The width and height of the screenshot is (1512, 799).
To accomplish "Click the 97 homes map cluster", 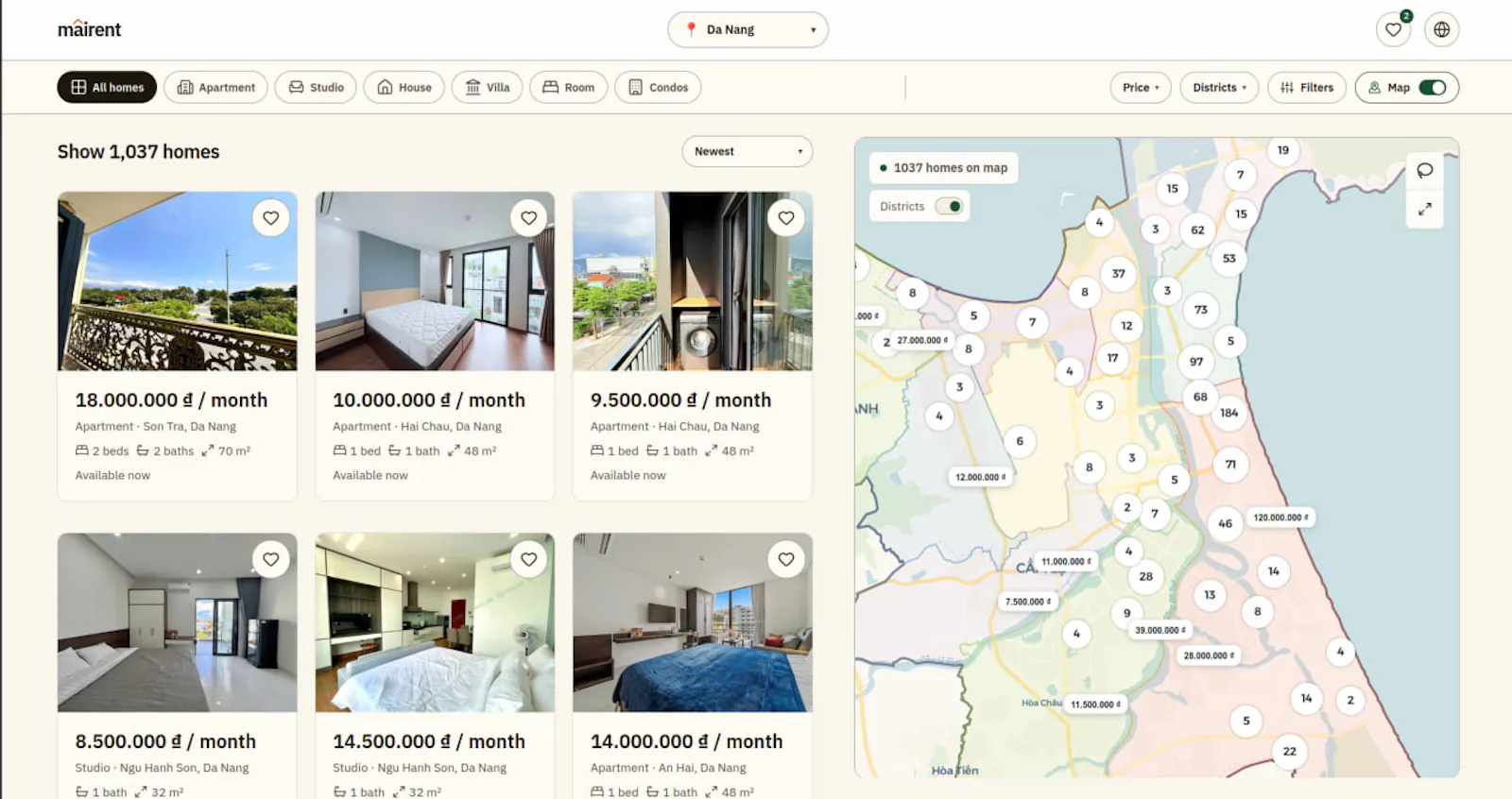I will coord(1196,362).
